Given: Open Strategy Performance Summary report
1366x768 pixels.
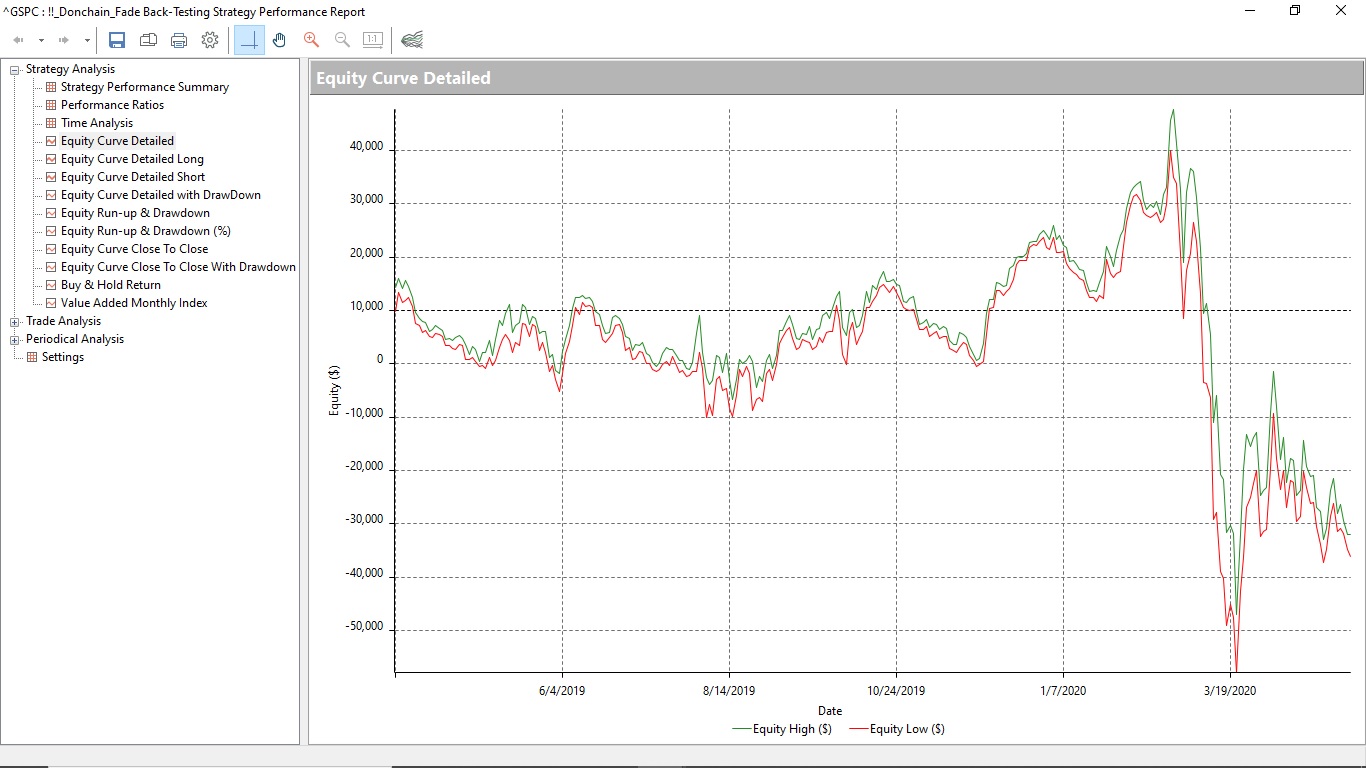Looking at the screenshot, I should click(x=144, y=87).
